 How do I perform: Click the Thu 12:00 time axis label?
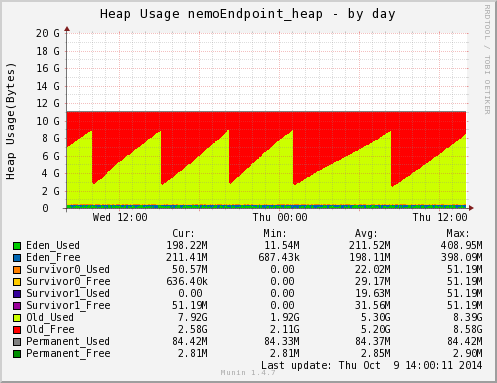[x=440, y=217]
